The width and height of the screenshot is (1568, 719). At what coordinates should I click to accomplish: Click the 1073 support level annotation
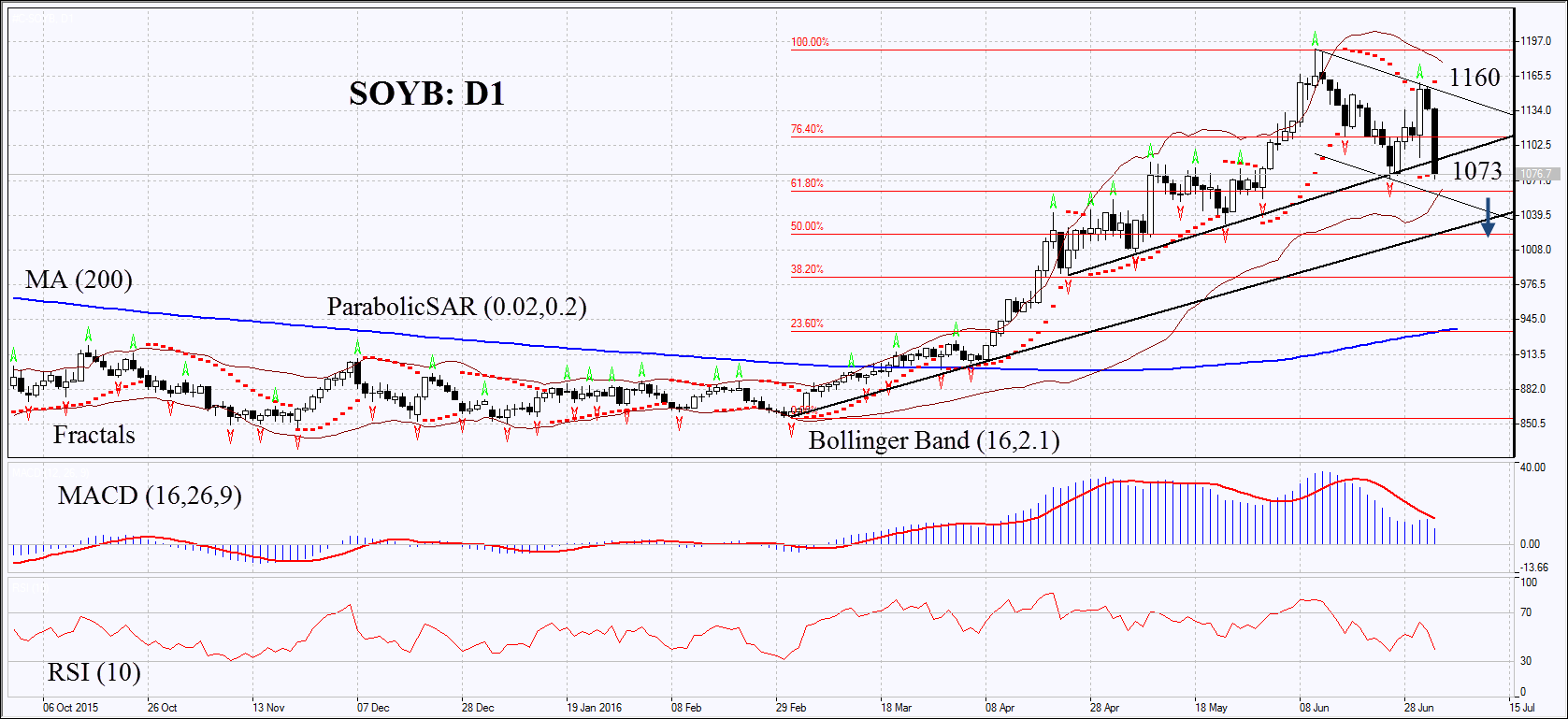[x=1476, y=171]
